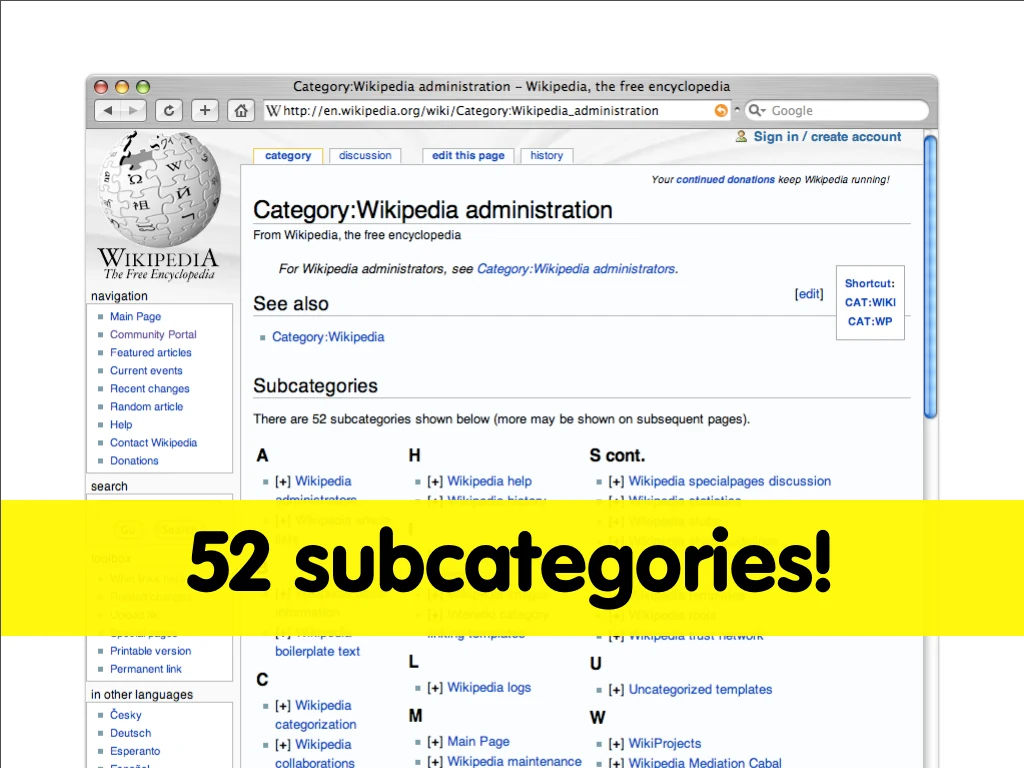Image resolution: width=1024 pixels, height=768 pixels.
Task: Open the Donations link
Action: click(134, 460)
